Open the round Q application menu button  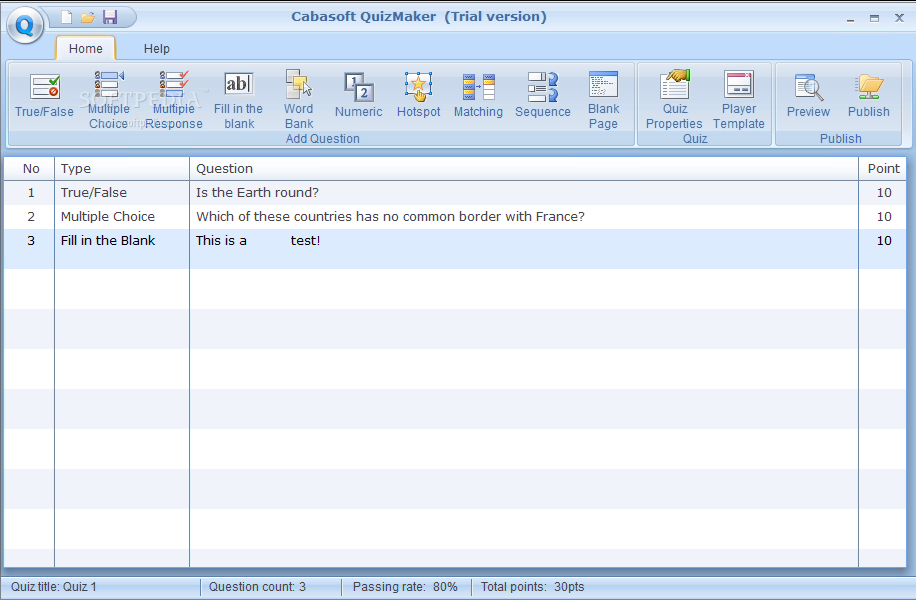(25, 24)
